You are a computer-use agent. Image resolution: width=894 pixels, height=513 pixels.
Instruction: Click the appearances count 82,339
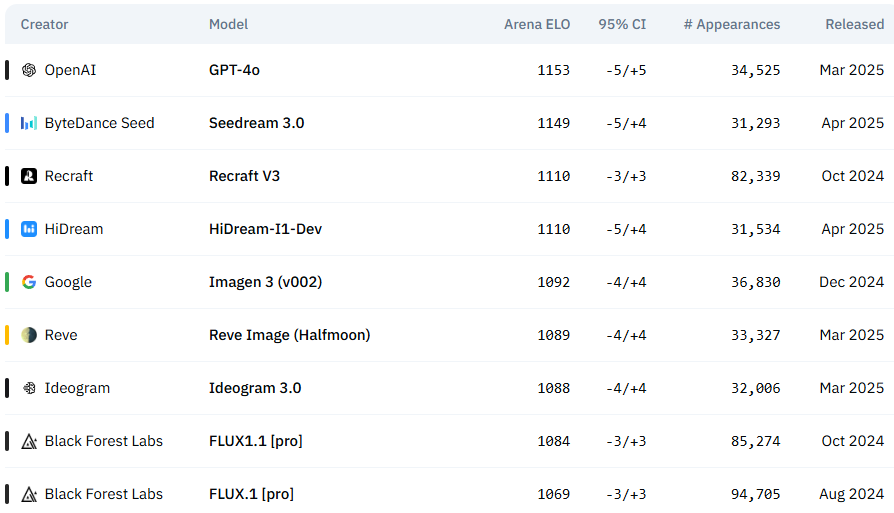(755, 176)
